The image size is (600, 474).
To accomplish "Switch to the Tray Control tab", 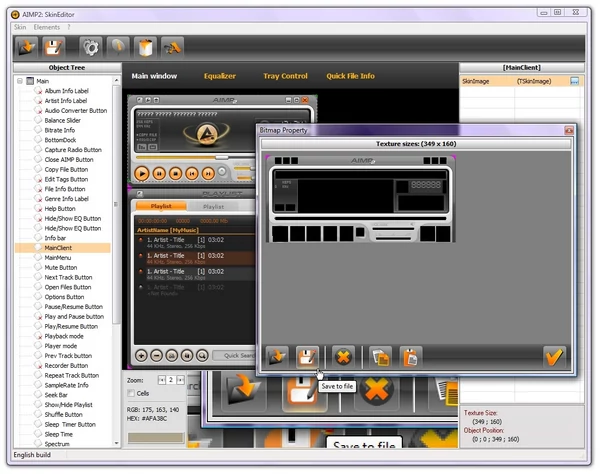I will (x=285, y=76).
